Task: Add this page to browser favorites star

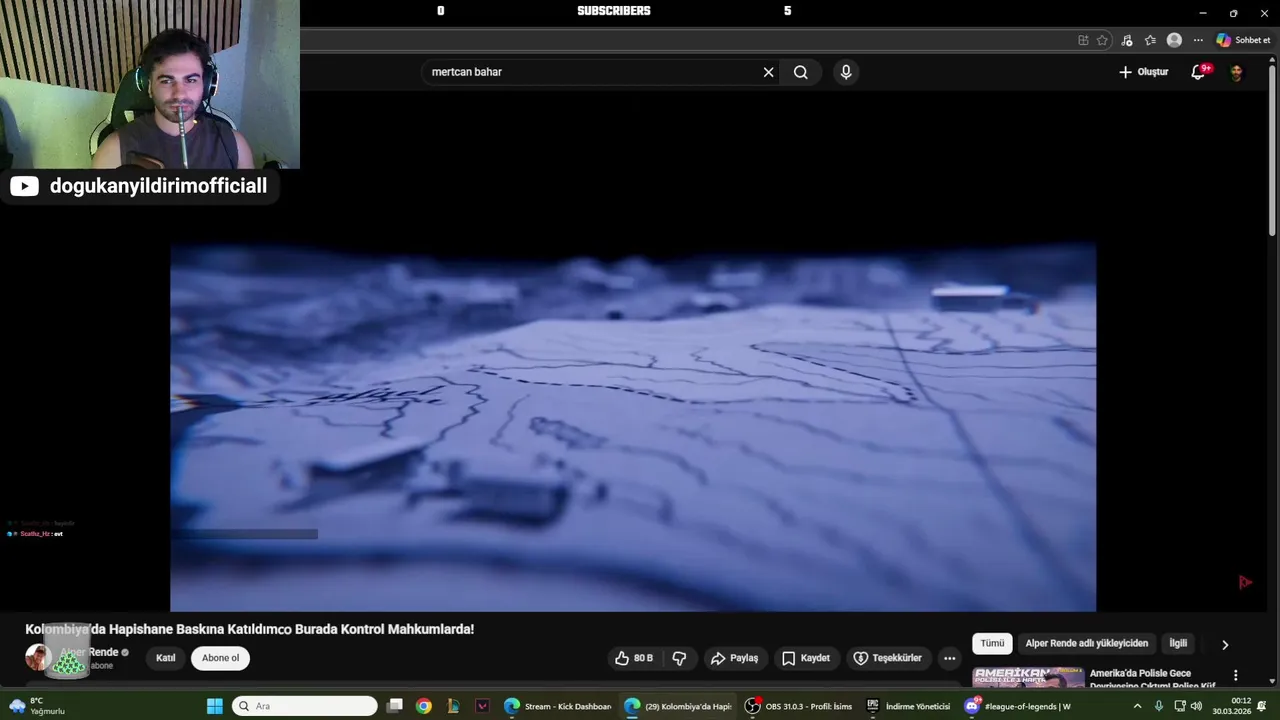Action: click(x=1102, y=40)
